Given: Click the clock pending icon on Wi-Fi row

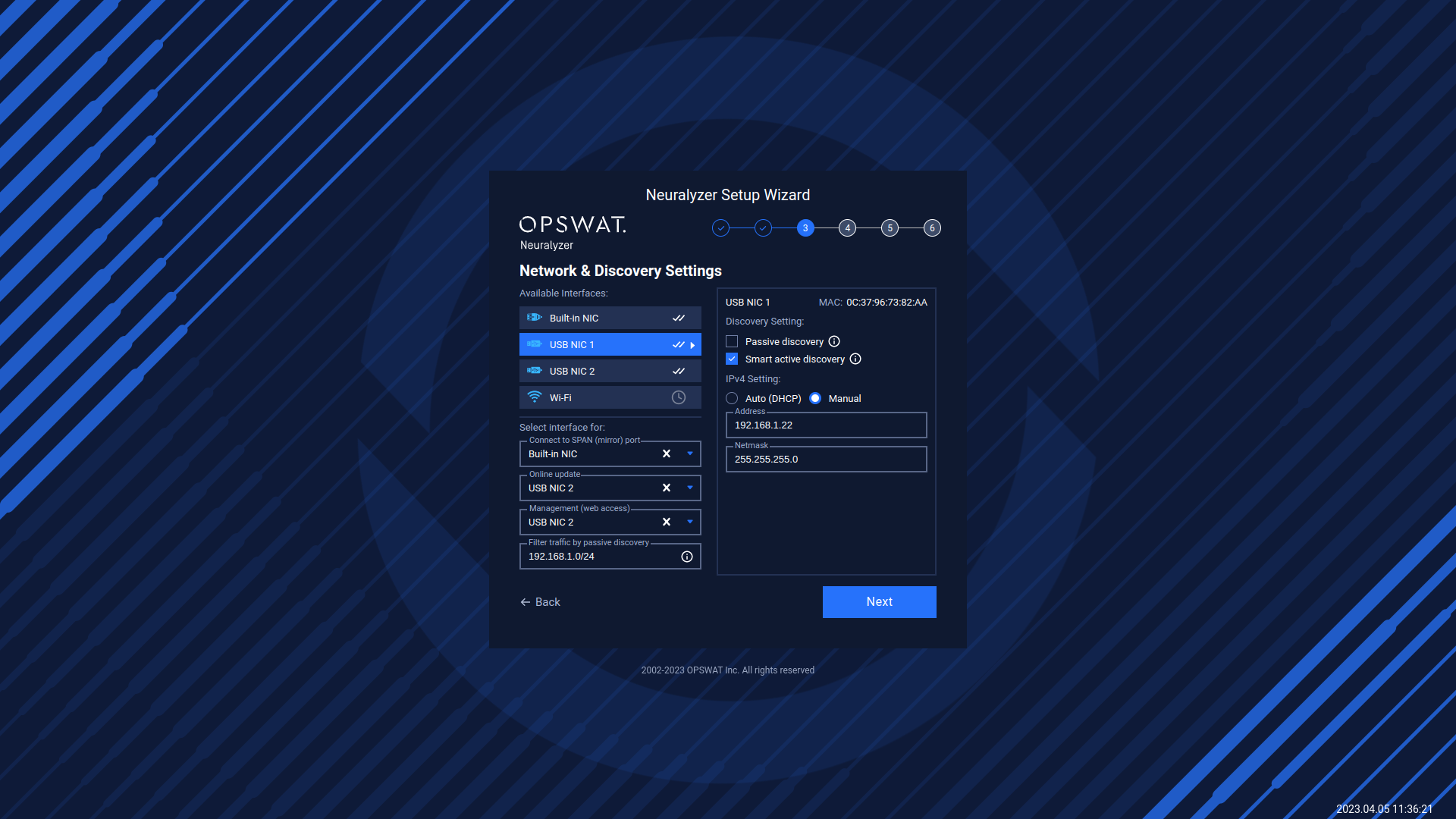Looking at the screenshot, I should 679,397.
